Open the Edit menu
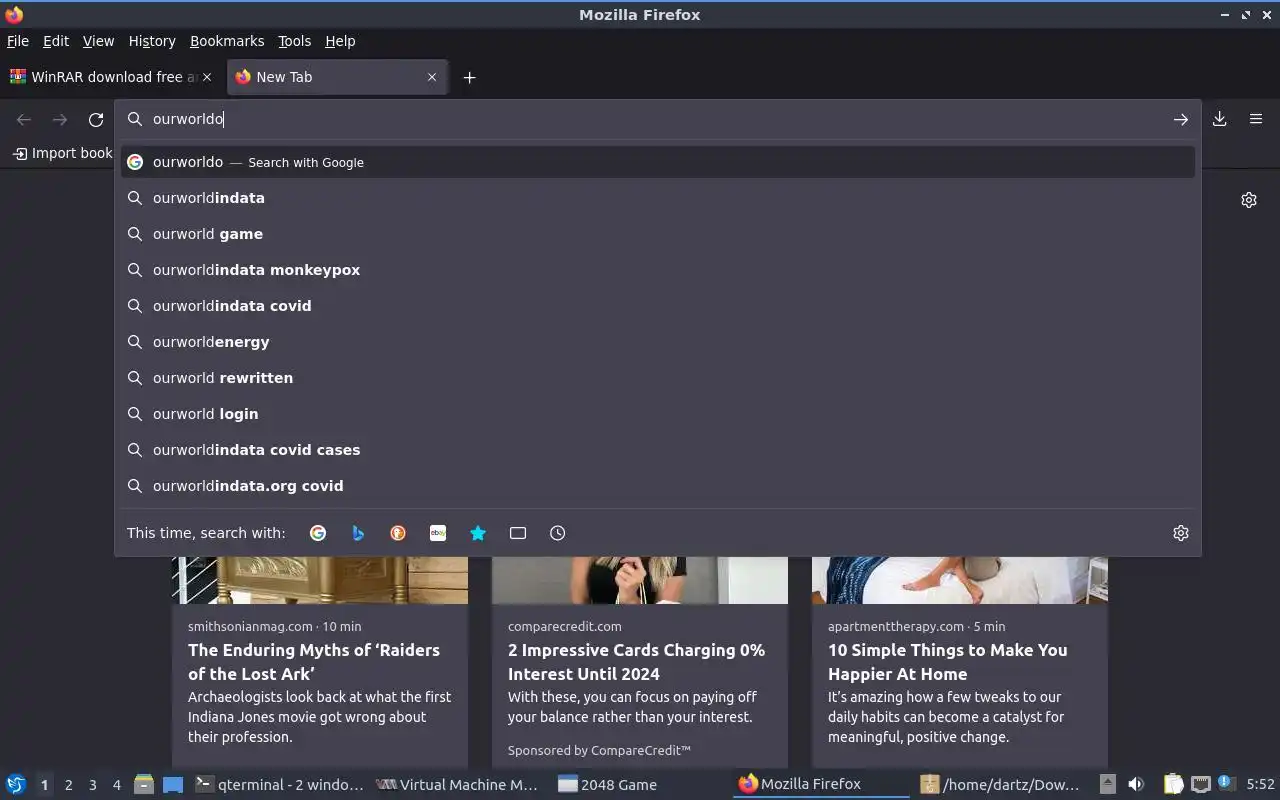 56,41
